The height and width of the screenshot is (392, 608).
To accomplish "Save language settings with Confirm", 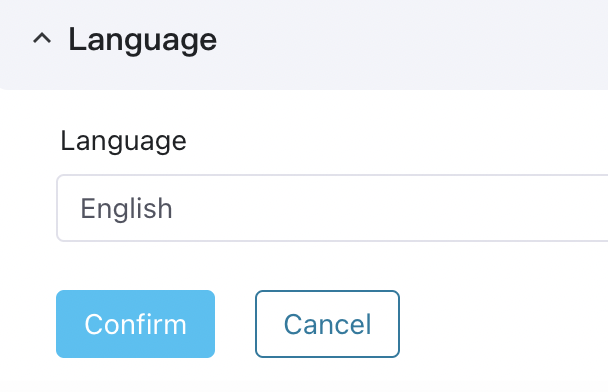I will [135, 324].
